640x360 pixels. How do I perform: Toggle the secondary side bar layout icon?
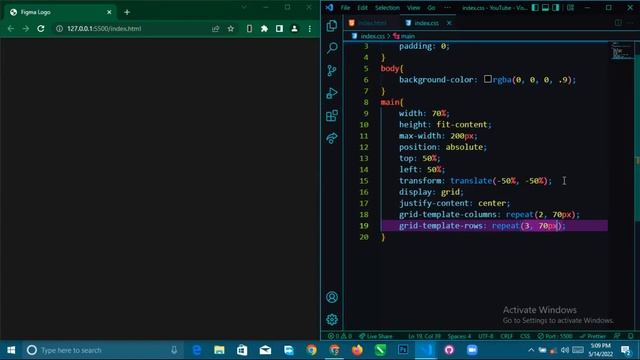(556, 8)
